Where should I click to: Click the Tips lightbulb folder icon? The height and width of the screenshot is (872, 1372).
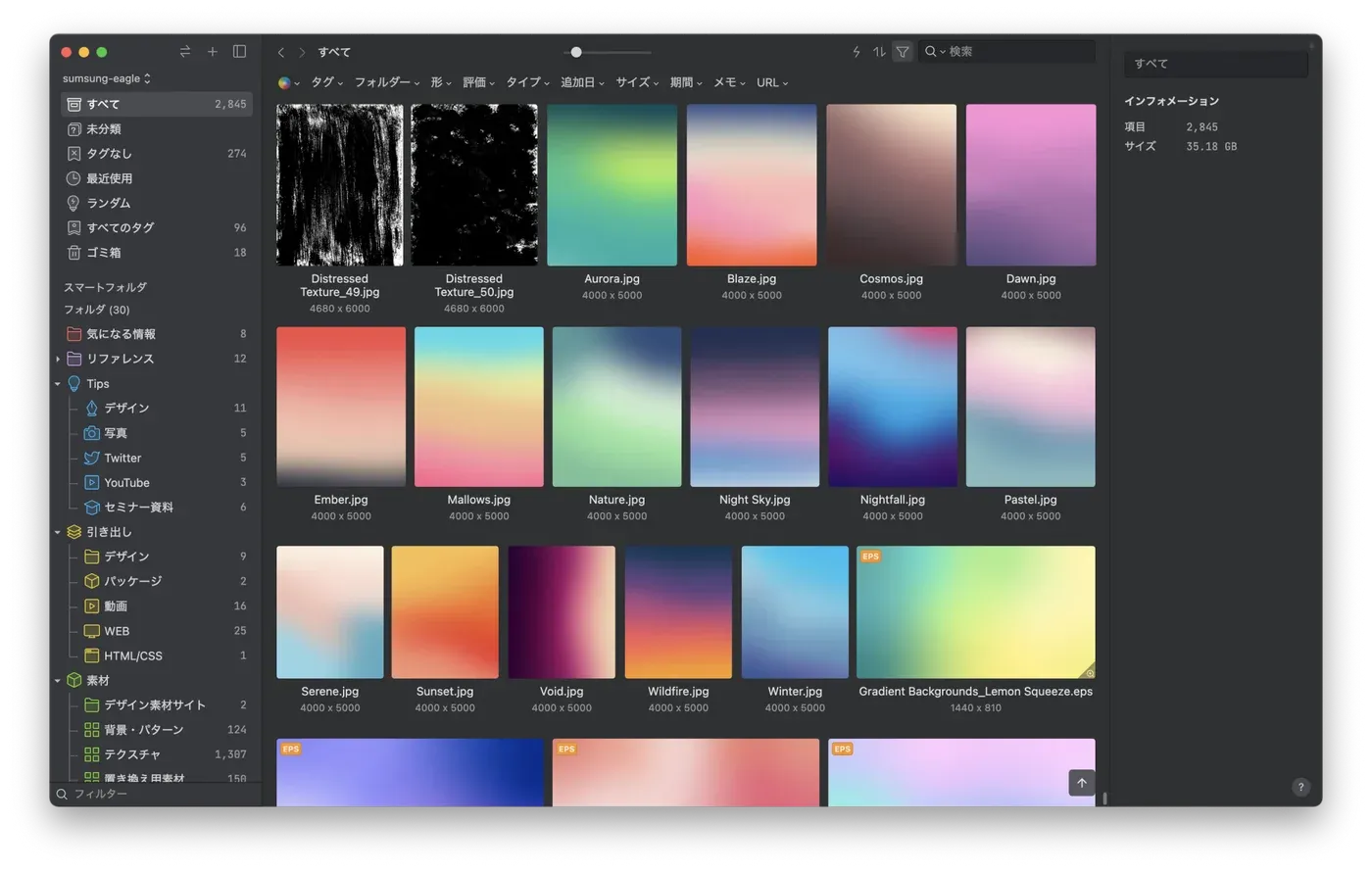click(x=73, y=384)
